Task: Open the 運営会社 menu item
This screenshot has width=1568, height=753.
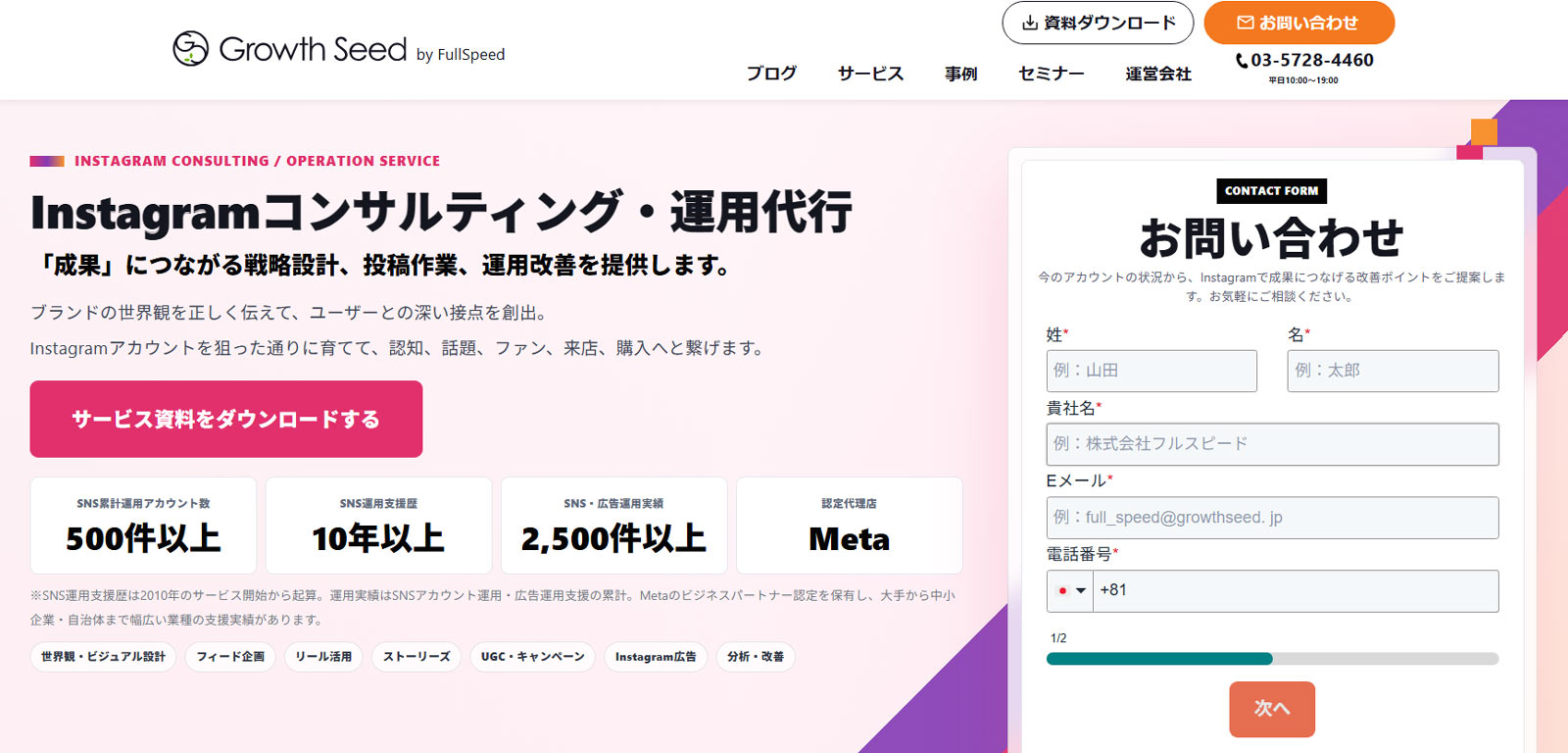Action: tap(1158, 74)
